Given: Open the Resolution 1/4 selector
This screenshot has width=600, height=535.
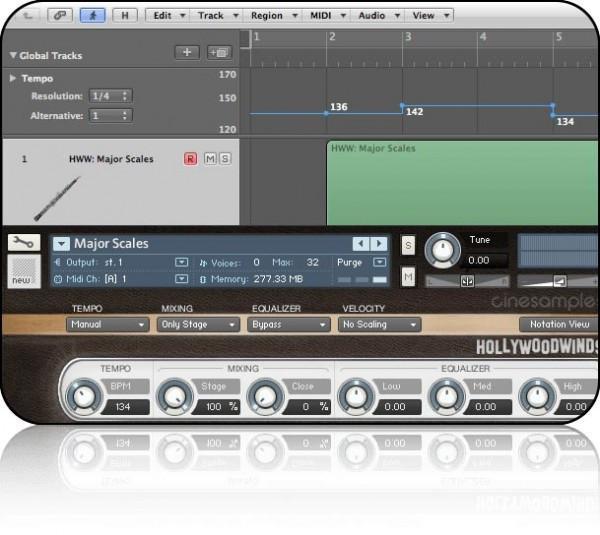Looking at the screenshot, I should pyautogui.click(x=111, y=96).
